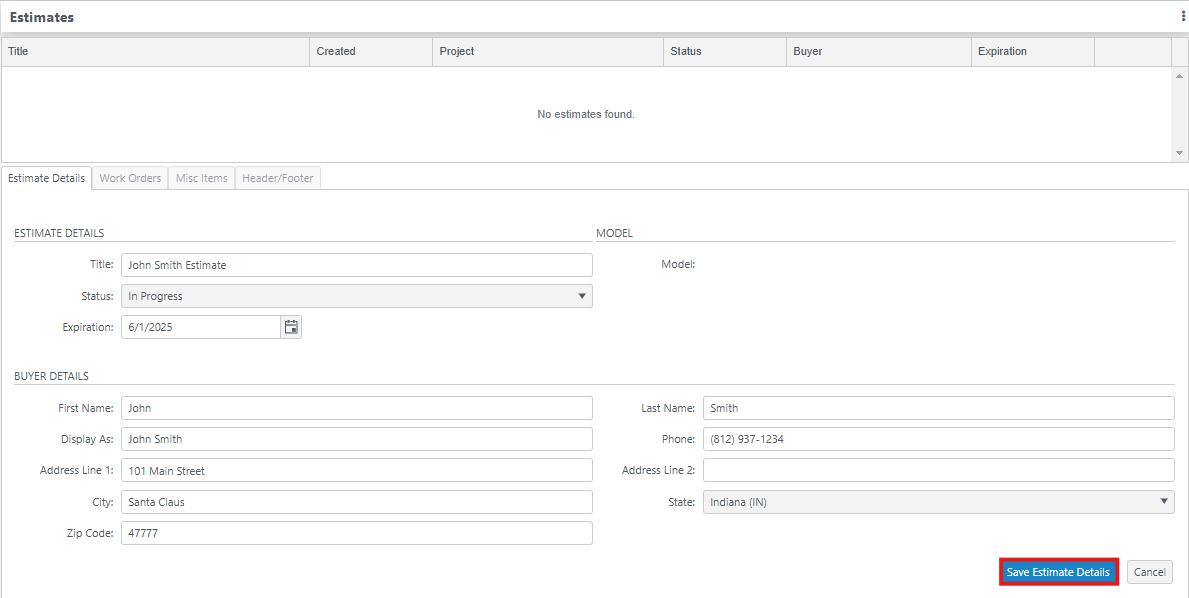The width and height of the screenshot is (1189, 598).
Task: Focus the Title field with John Smith Estimate
Action: click(x=356, y=265)
